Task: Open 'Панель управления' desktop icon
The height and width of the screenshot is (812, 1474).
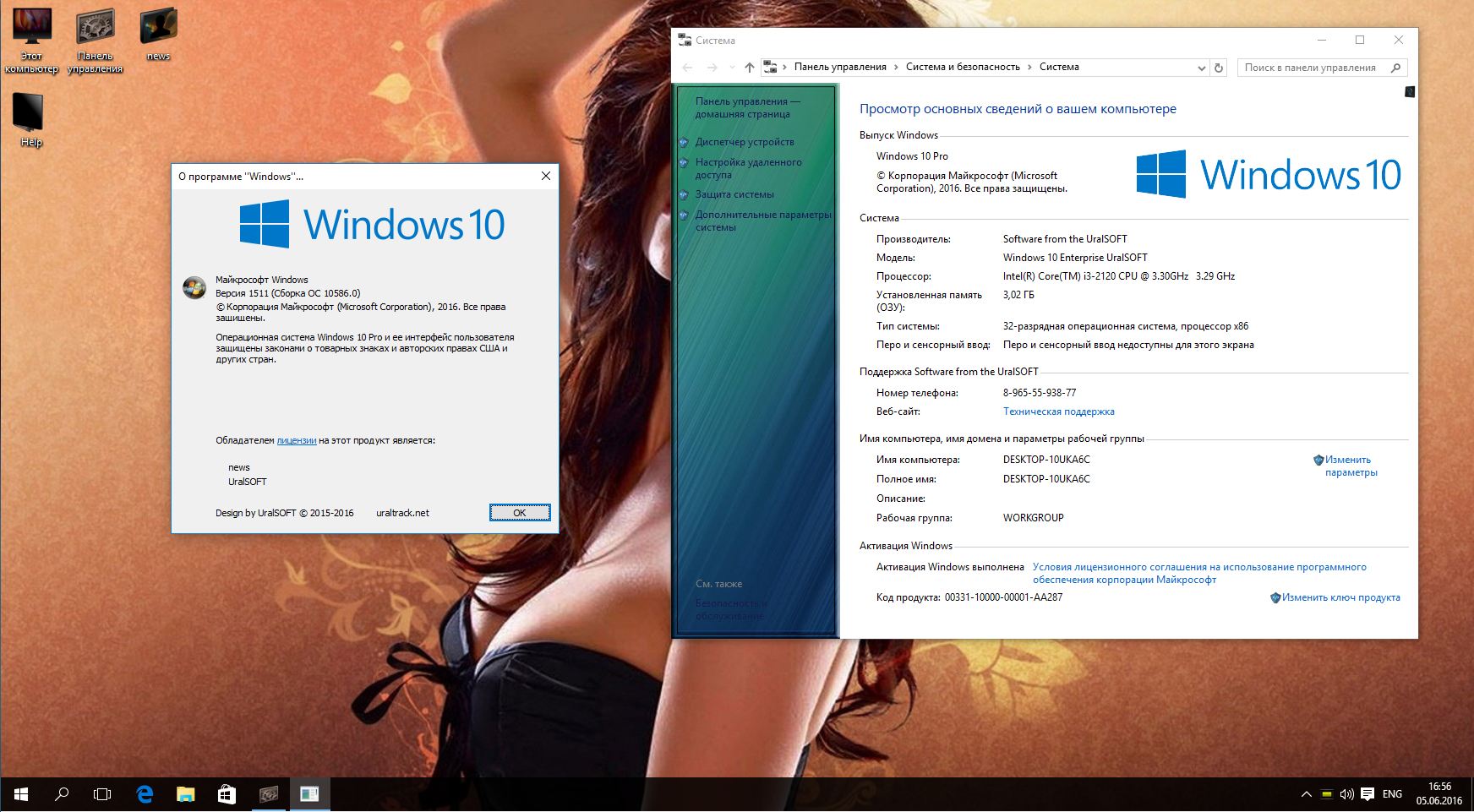Action: pyautogui.click(x=96, y=40)
